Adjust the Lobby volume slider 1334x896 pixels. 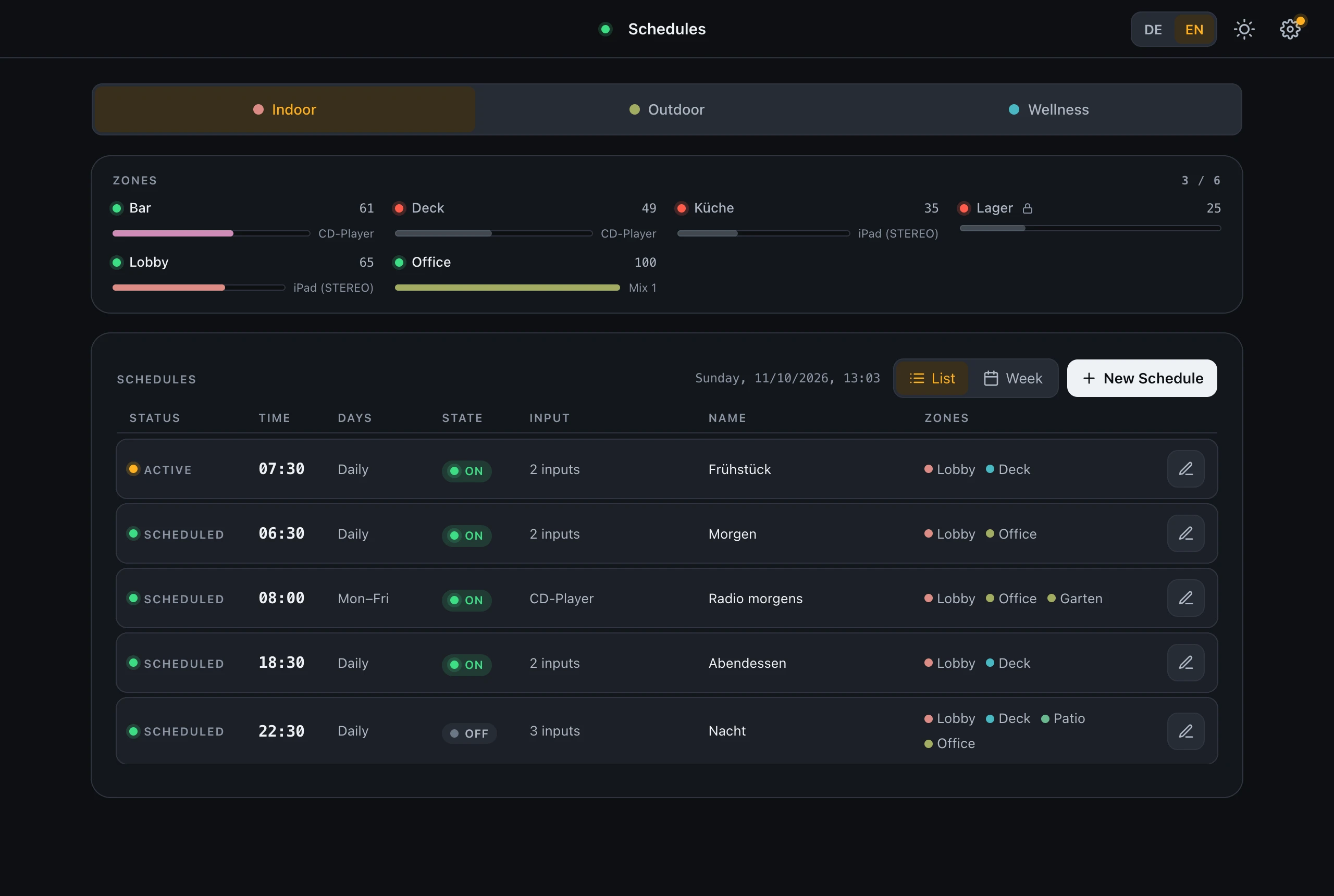point(199,288)
